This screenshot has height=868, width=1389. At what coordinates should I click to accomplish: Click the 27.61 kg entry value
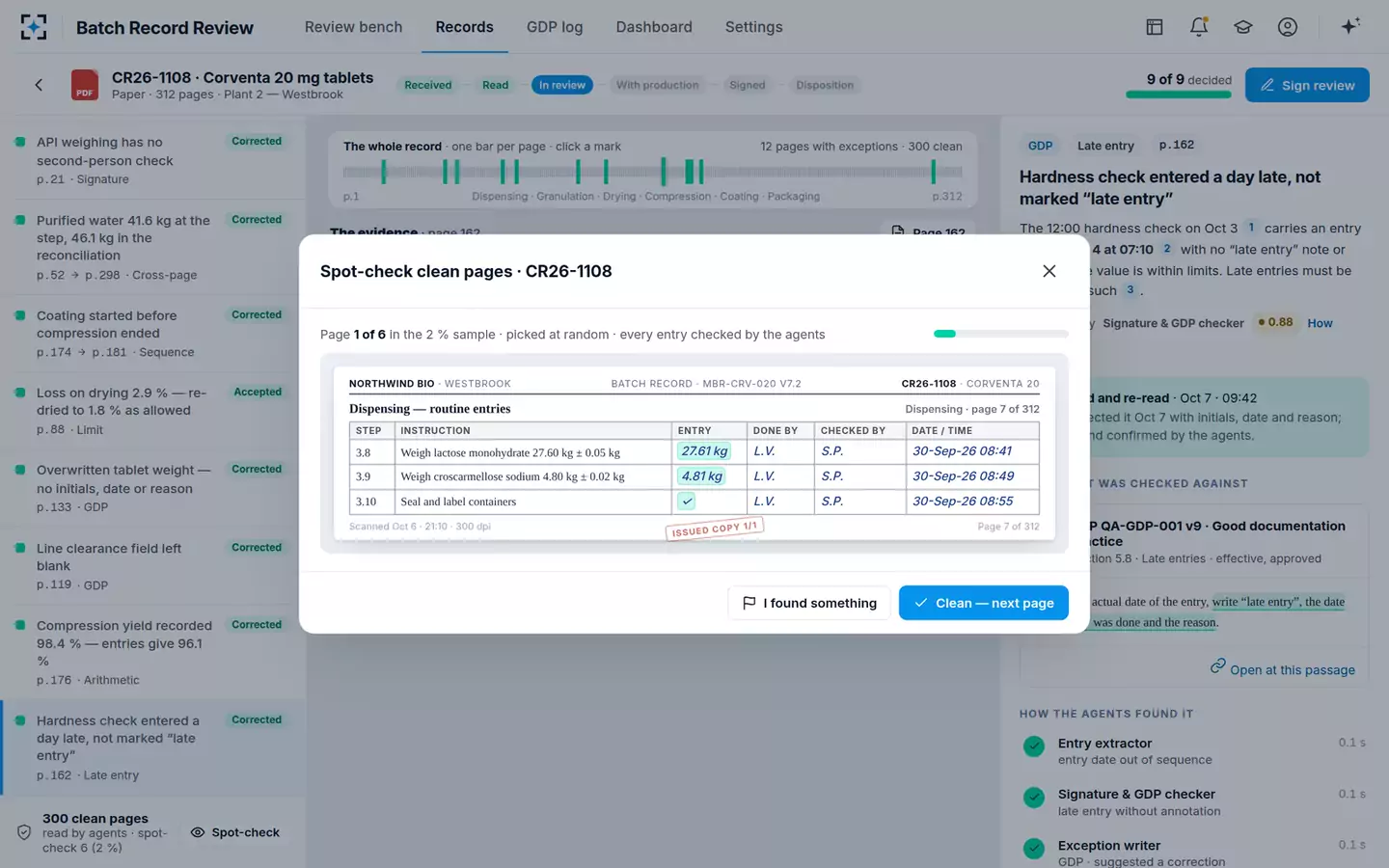coord(704,451)
